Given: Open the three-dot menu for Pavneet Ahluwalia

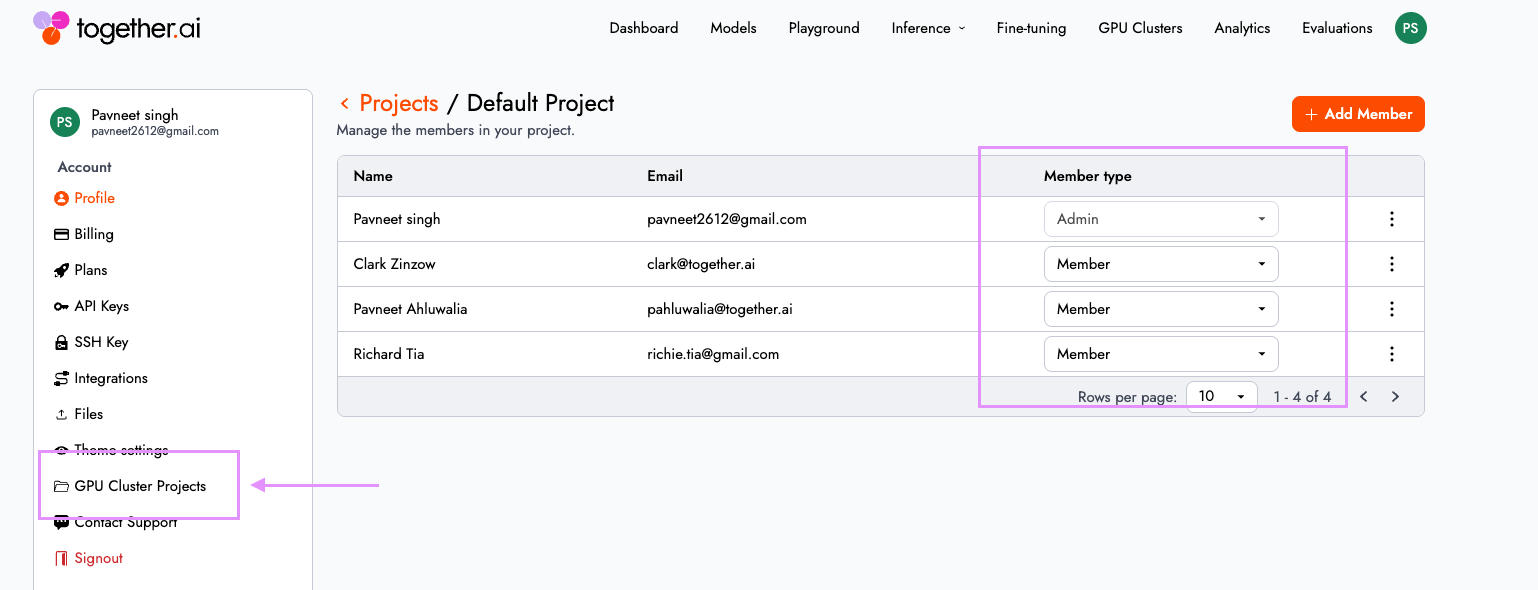Looking at the screenshot, I should [1392, 309].
